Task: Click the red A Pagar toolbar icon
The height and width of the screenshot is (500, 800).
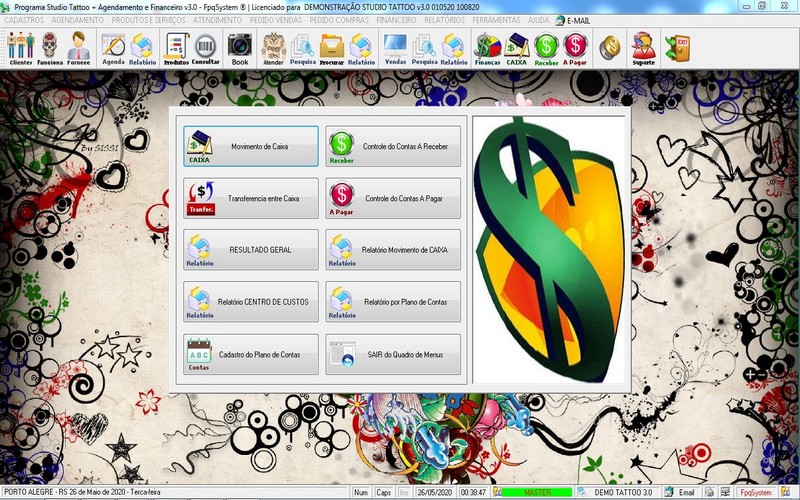Action: [x=575, y=48]
